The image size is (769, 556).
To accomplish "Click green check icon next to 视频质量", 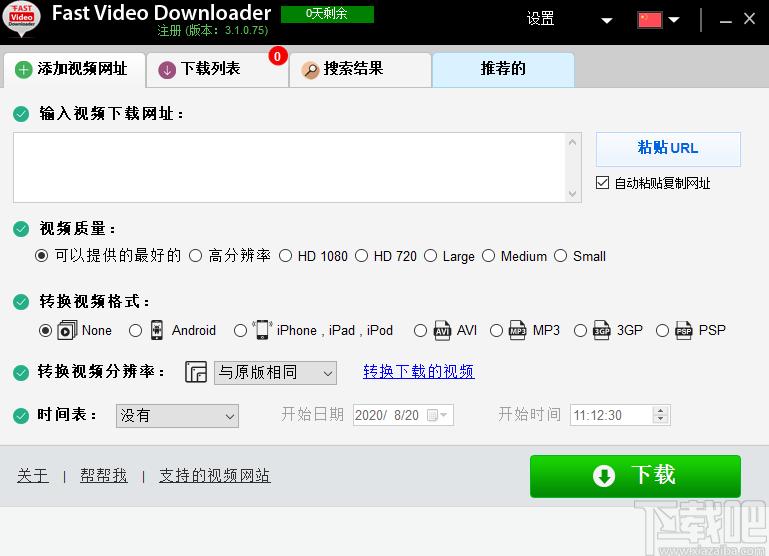I will 21,228.
